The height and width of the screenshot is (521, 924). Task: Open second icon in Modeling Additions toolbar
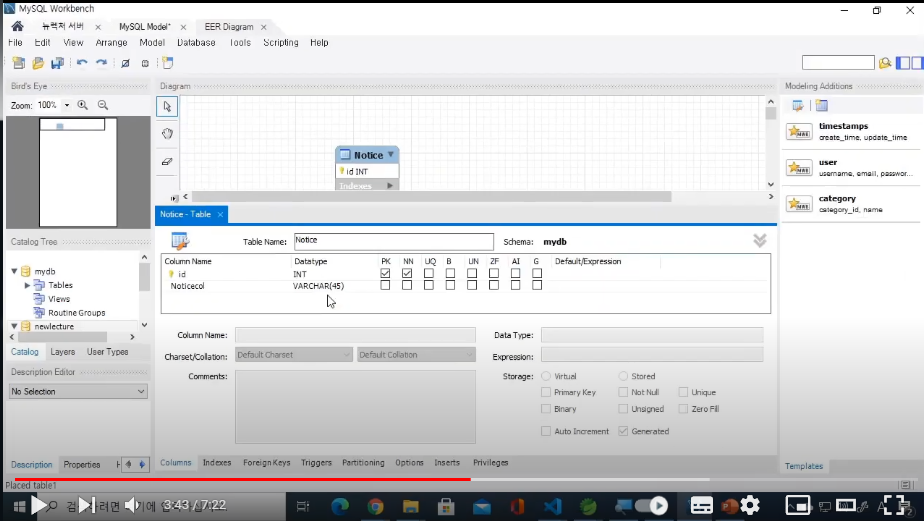pos(822,106)
